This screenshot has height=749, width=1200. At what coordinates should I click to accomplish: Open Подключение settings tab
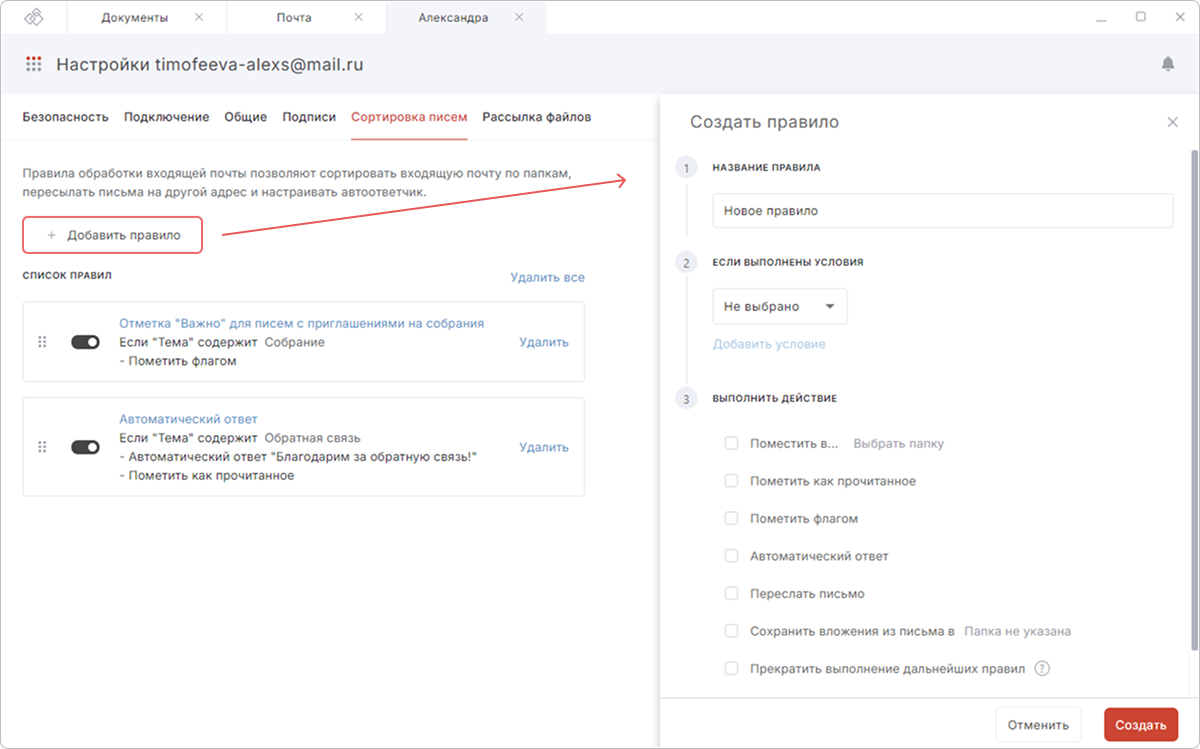point(166,117)
